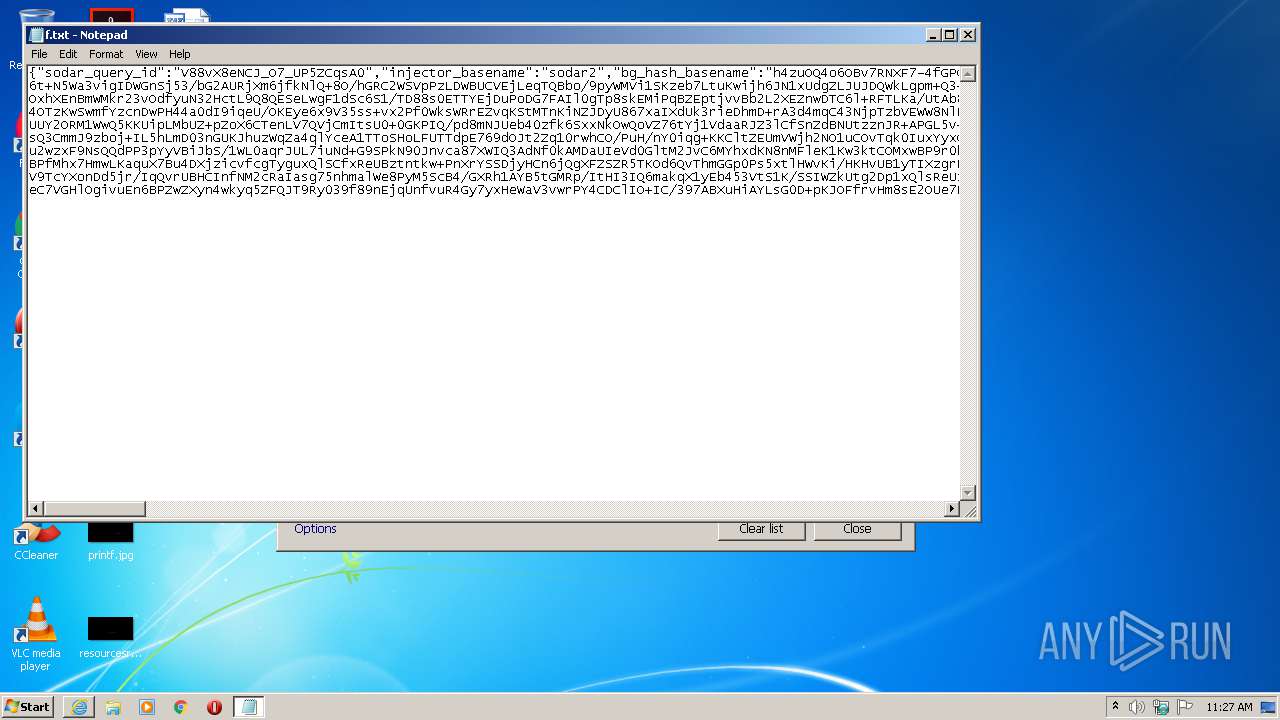
Task: Open Opera browser from taskbar
Action: click(214, 707)
